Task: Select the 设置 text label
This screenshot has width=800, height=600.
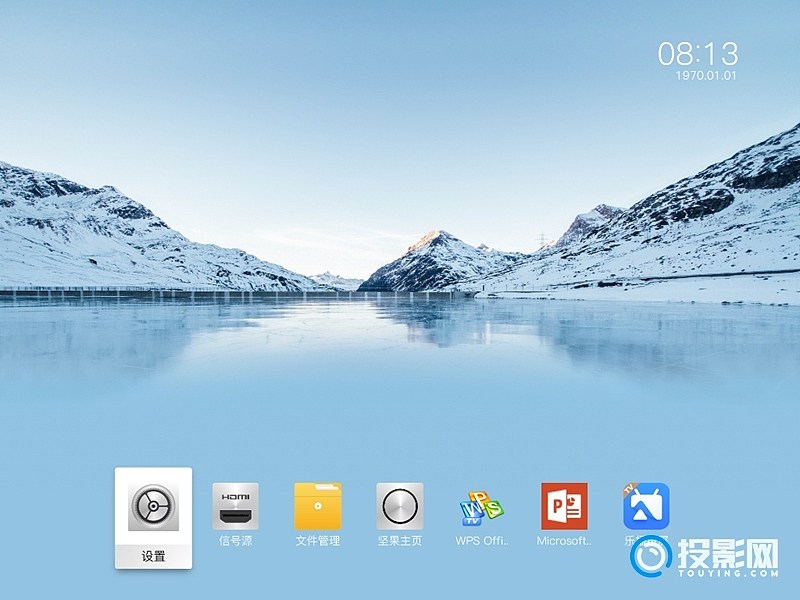Action: coord(153,556)
